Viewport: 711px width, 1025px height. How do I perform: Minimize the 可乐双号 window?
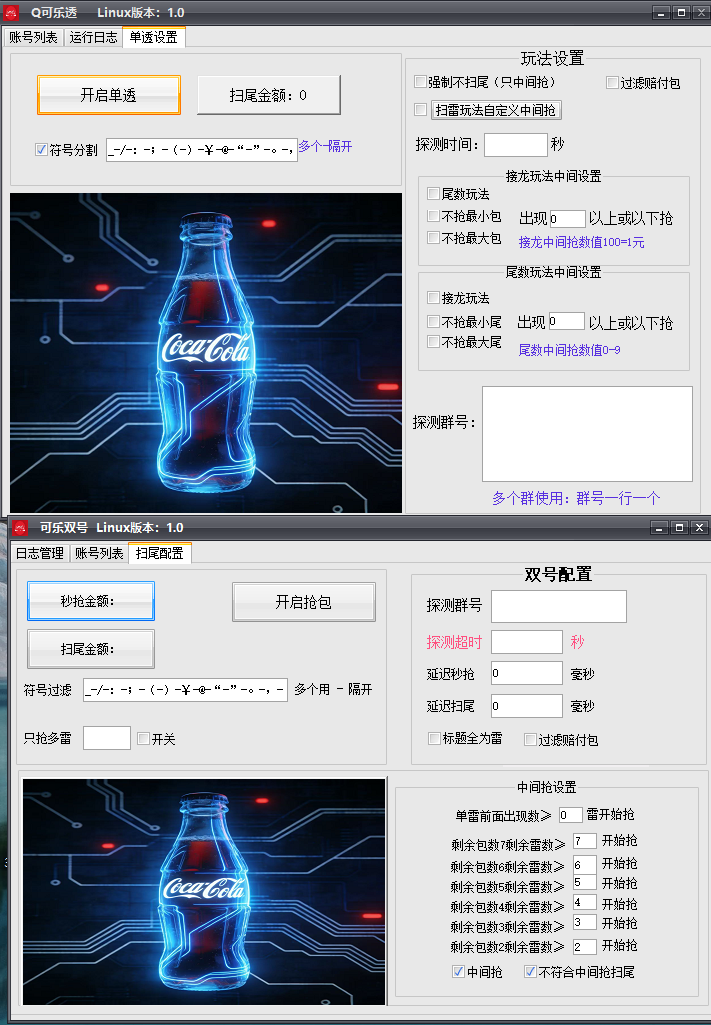coord(659,528)
